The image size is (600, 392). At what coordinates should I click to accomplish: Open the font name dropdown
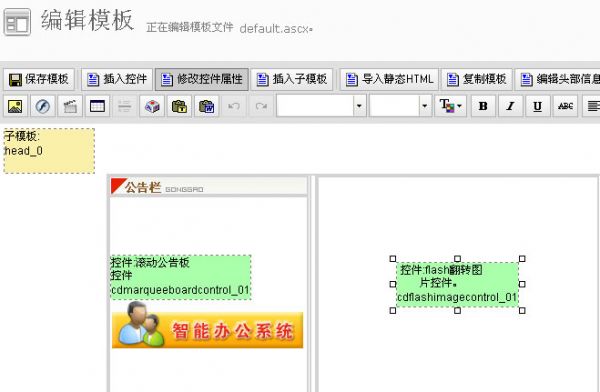point(359,106)
